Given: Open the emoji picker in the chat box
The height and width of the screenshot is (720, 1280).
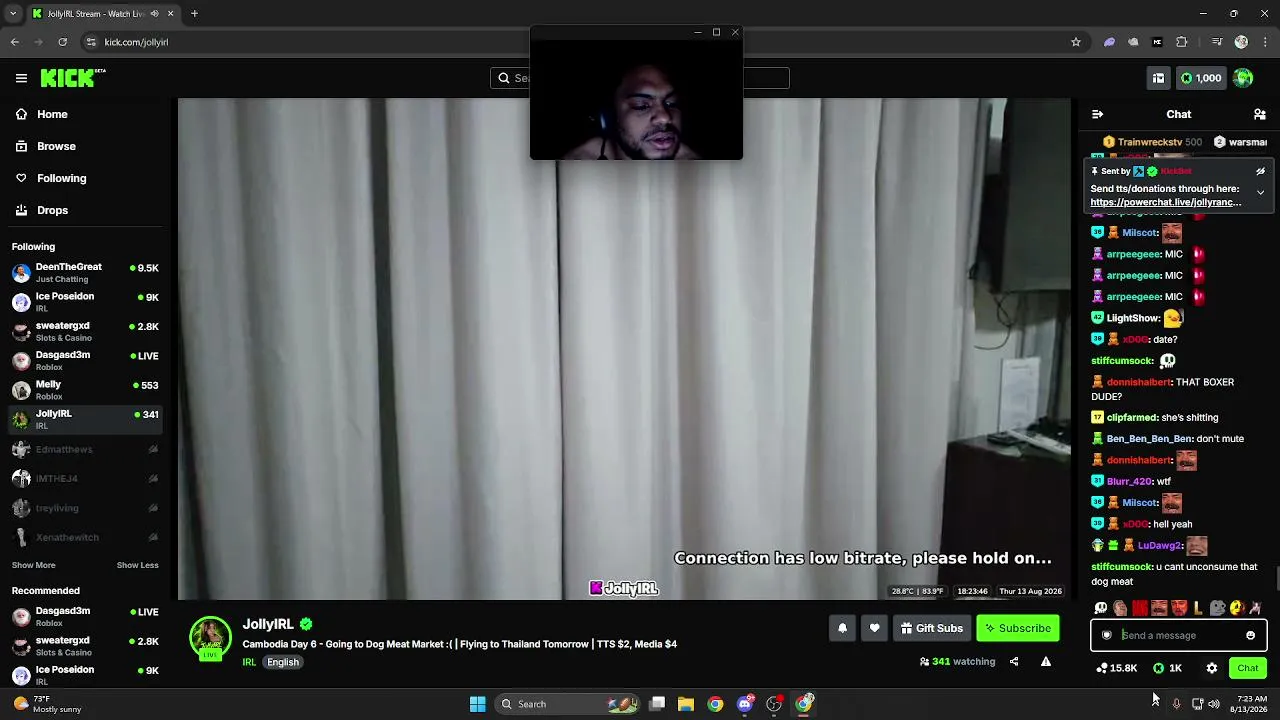Looking at the screenshot, I should [x=1250, y=635].
